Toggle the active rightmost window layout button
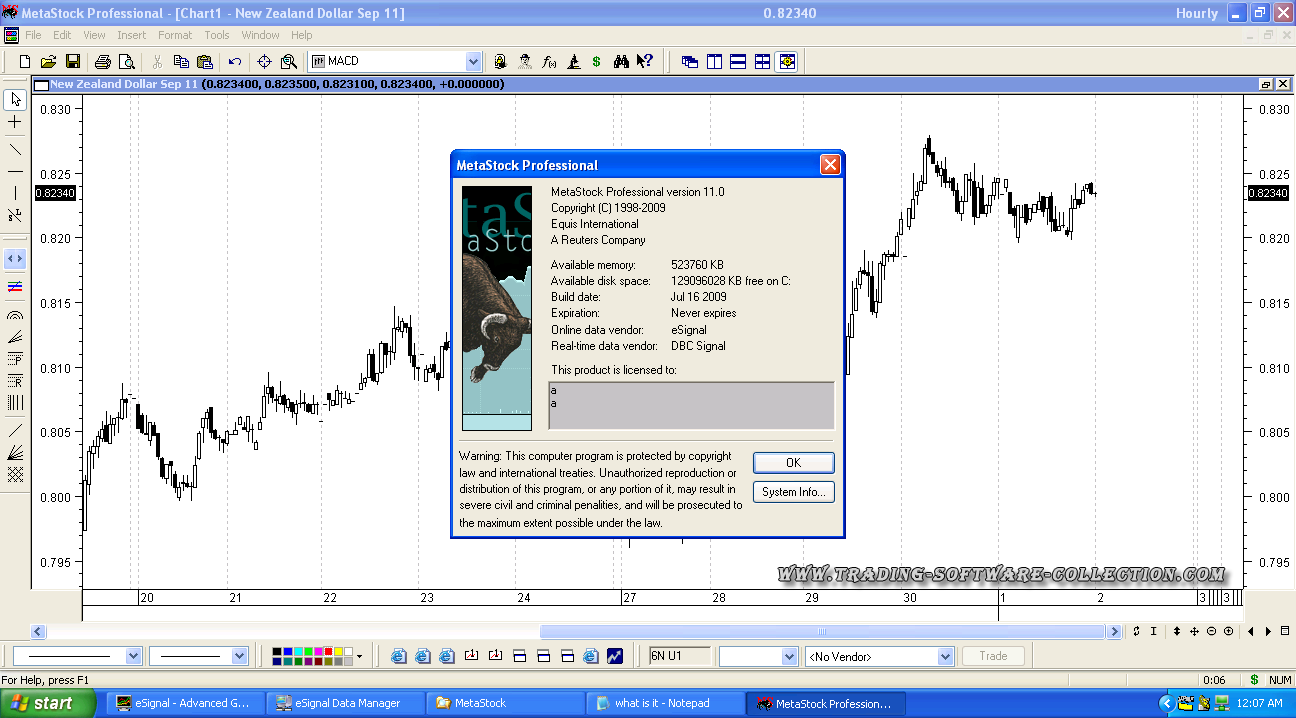Viewport: 1296px width, 718px height. point(787,61)
